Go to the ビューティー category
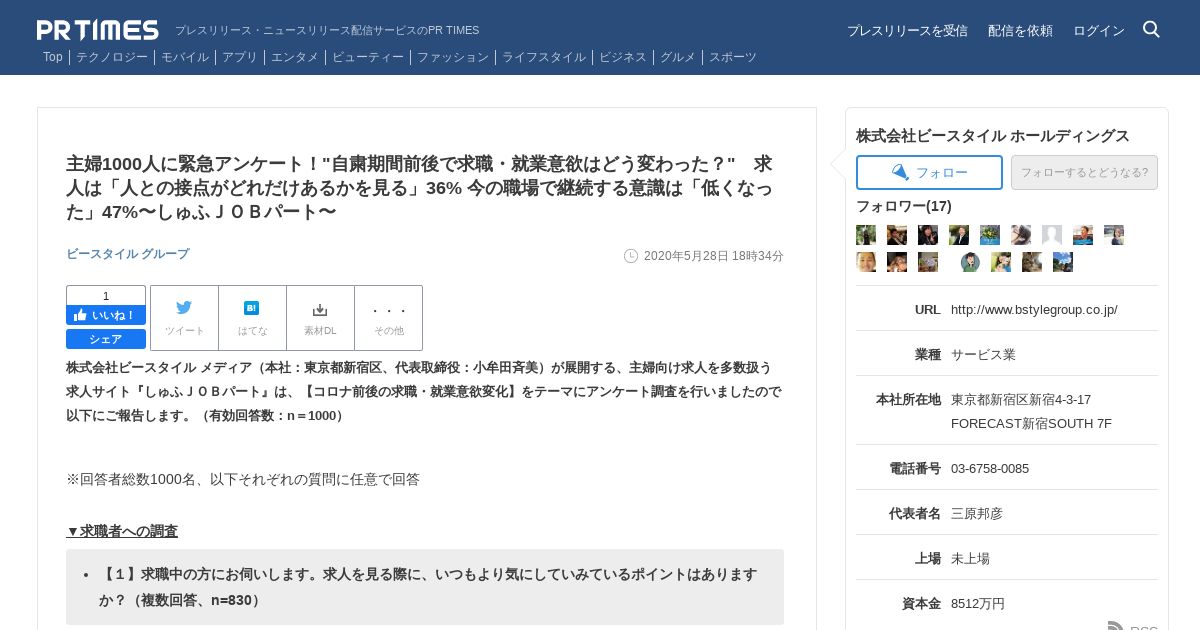Screen dimensions: 1200x630 pyautogui.click(x=368, y=57)
